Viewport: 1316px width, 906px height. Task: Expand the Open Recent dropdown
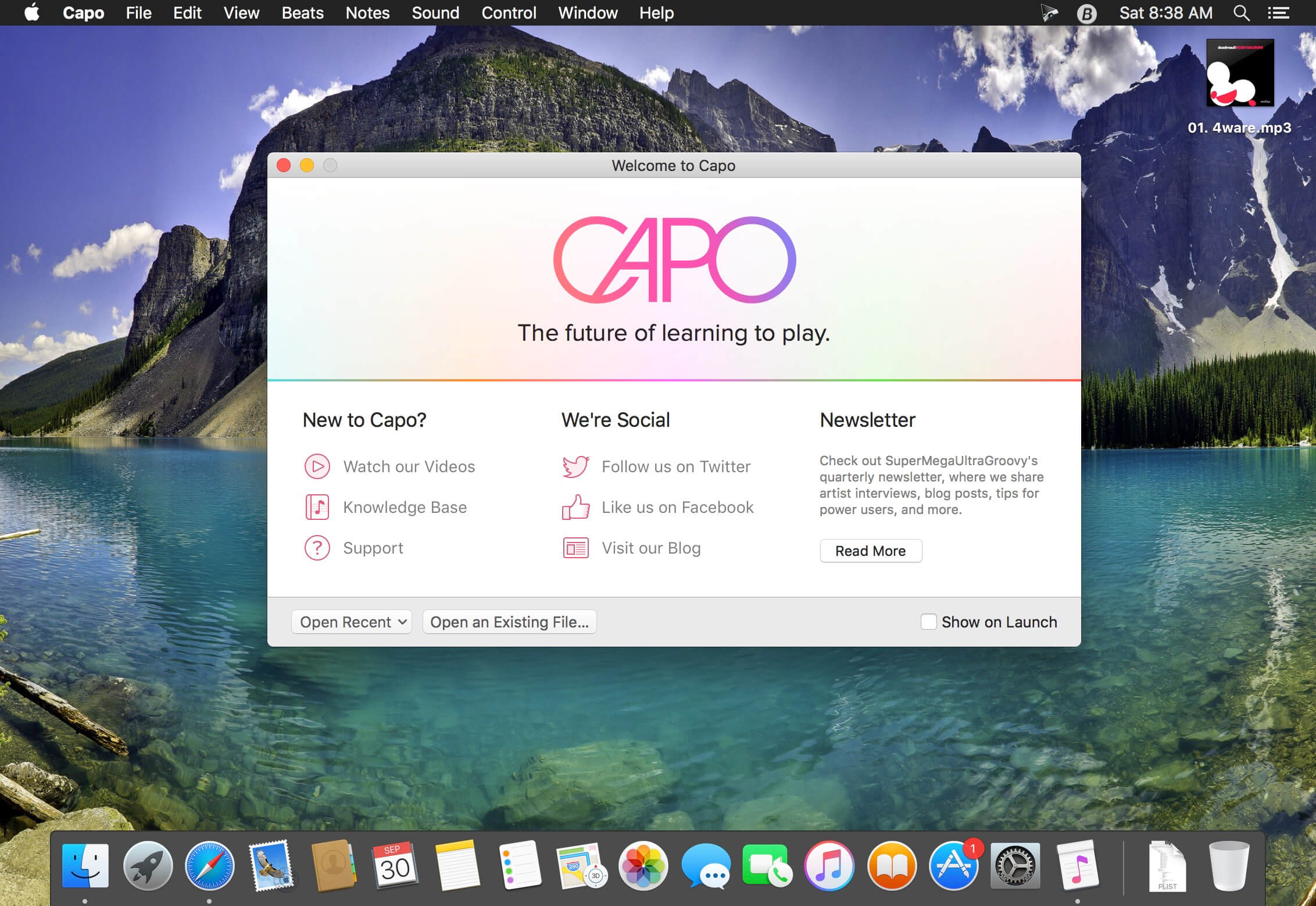point(352,622)
